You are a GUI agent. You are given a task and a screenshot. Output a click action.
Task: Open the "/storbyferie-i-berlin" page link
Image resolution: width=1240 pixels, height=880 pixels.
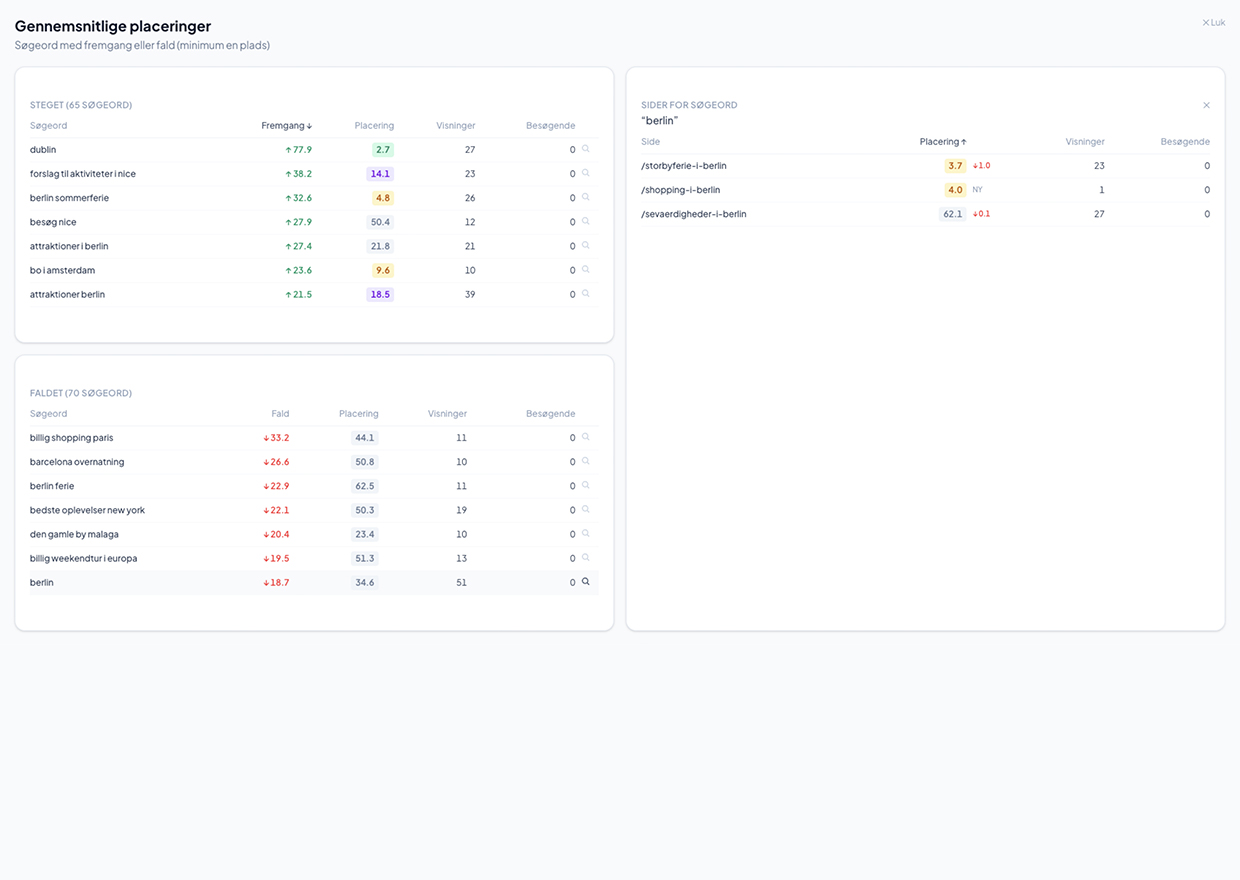(681, 165)
